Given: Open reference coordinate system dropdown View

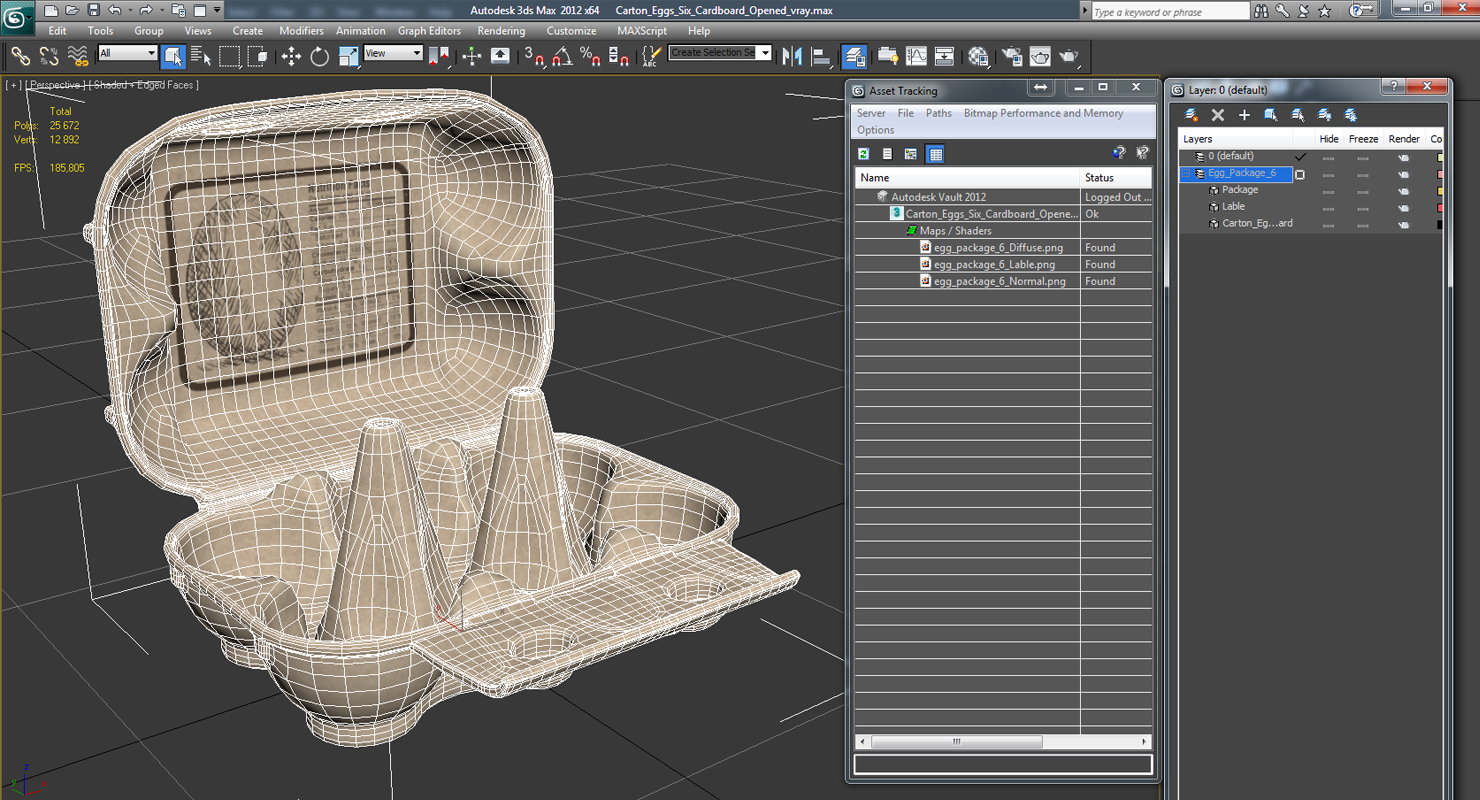Looking at the screenshot, I should (x=393, y=53).
